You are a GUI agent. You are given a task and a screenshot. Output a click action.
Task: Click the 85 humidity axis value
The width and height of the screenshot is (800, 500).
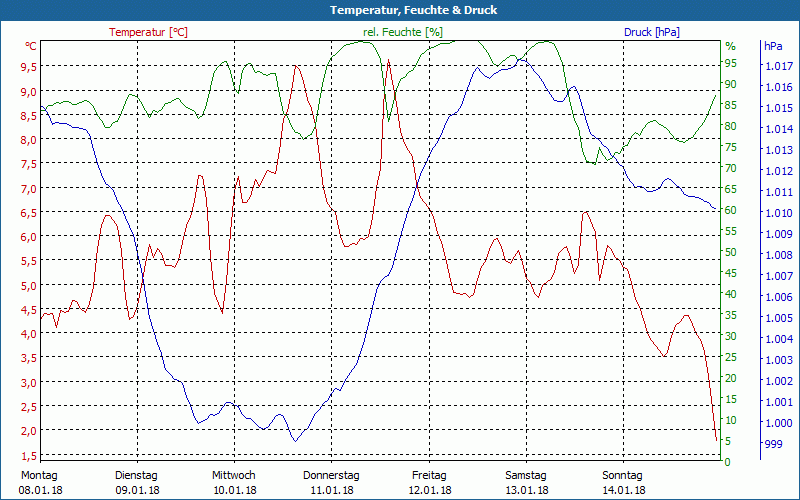coord(731,105)
